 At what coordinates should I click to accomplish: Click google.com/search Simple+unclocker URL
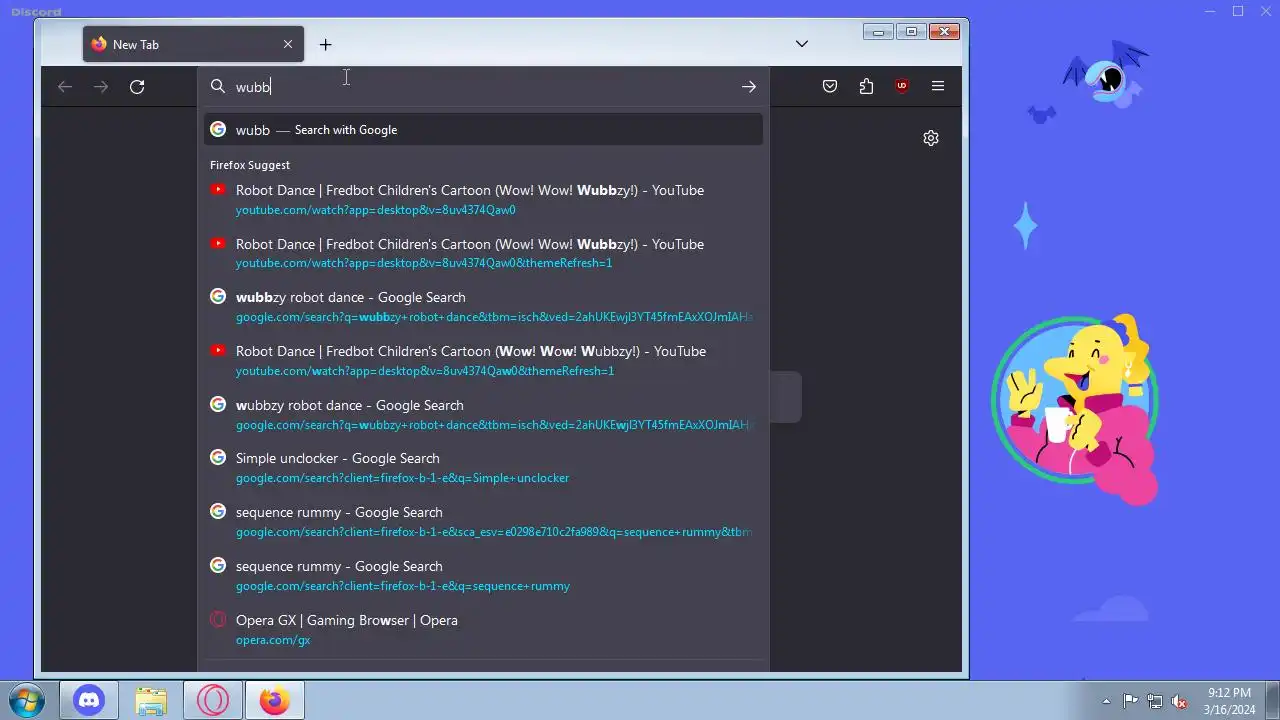coord(402,478)
